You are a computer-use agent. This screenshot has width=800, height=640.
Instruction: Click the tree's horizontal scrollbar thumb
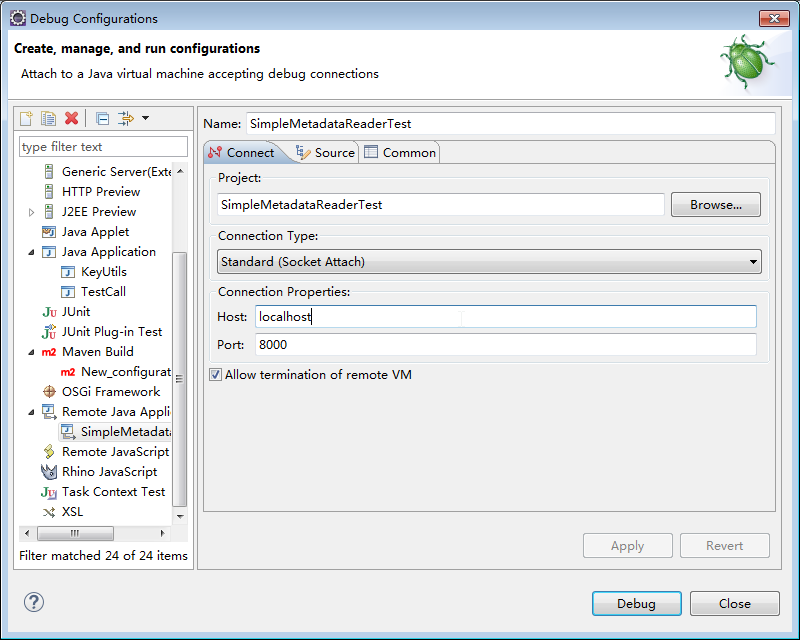[76, 533]
